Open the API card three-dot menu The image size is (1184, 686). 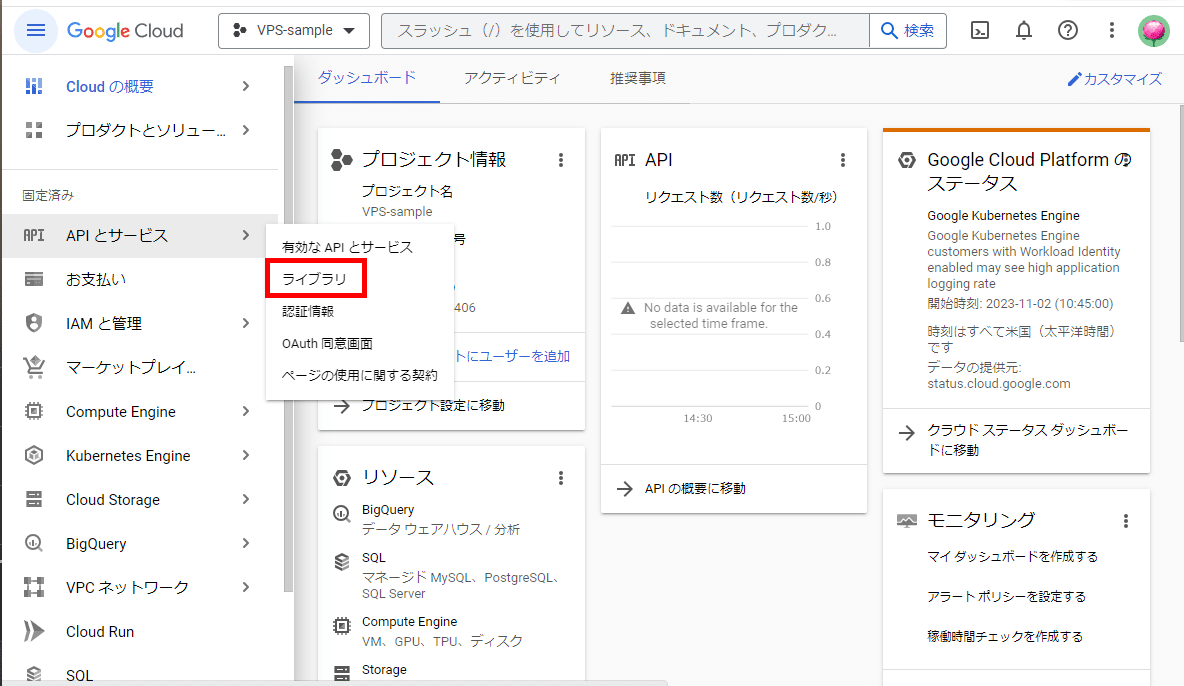[x=843, y=159]
